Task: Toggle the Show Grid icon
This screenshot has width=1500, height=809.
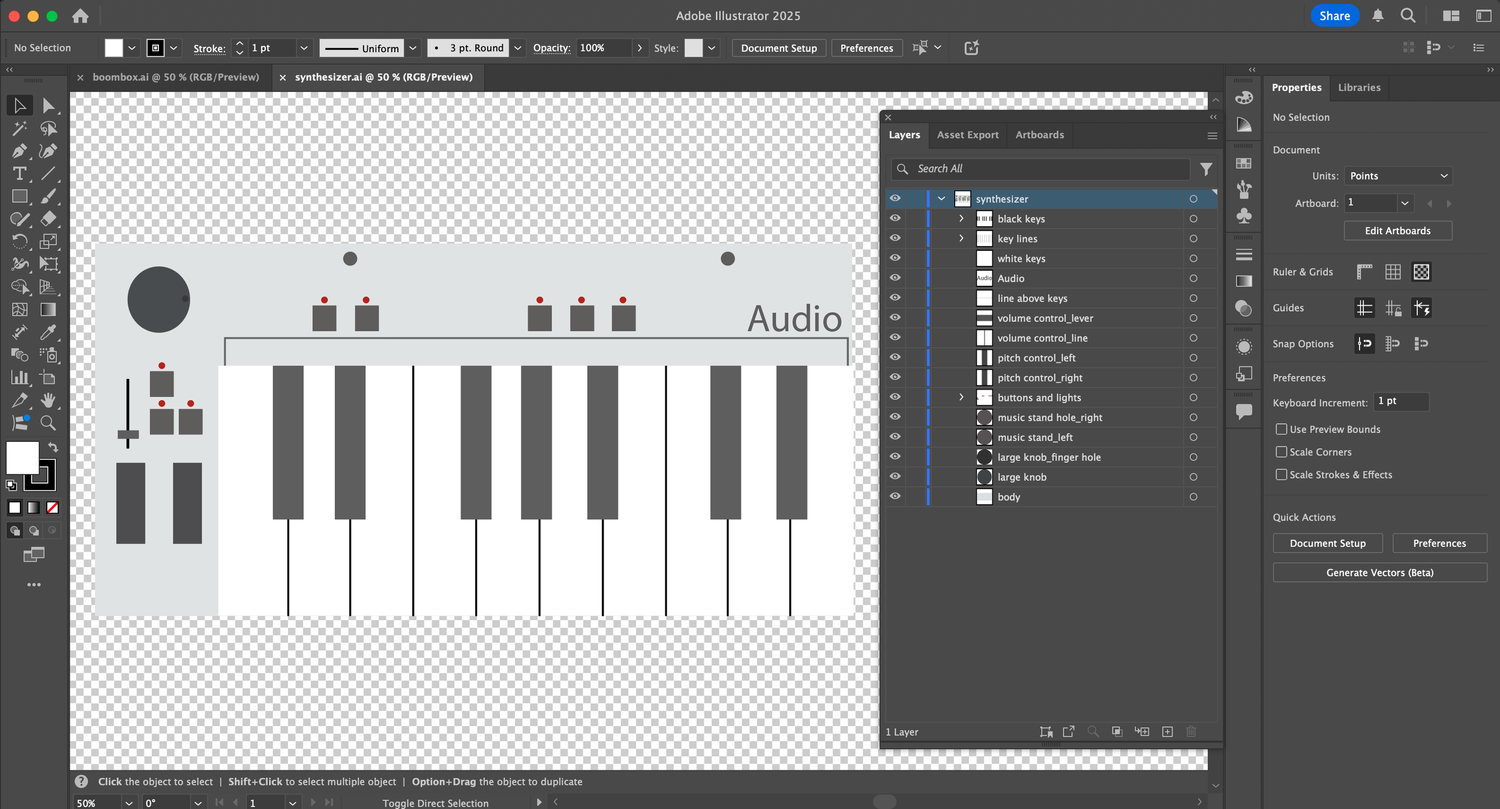Action: pos(1393,272)
